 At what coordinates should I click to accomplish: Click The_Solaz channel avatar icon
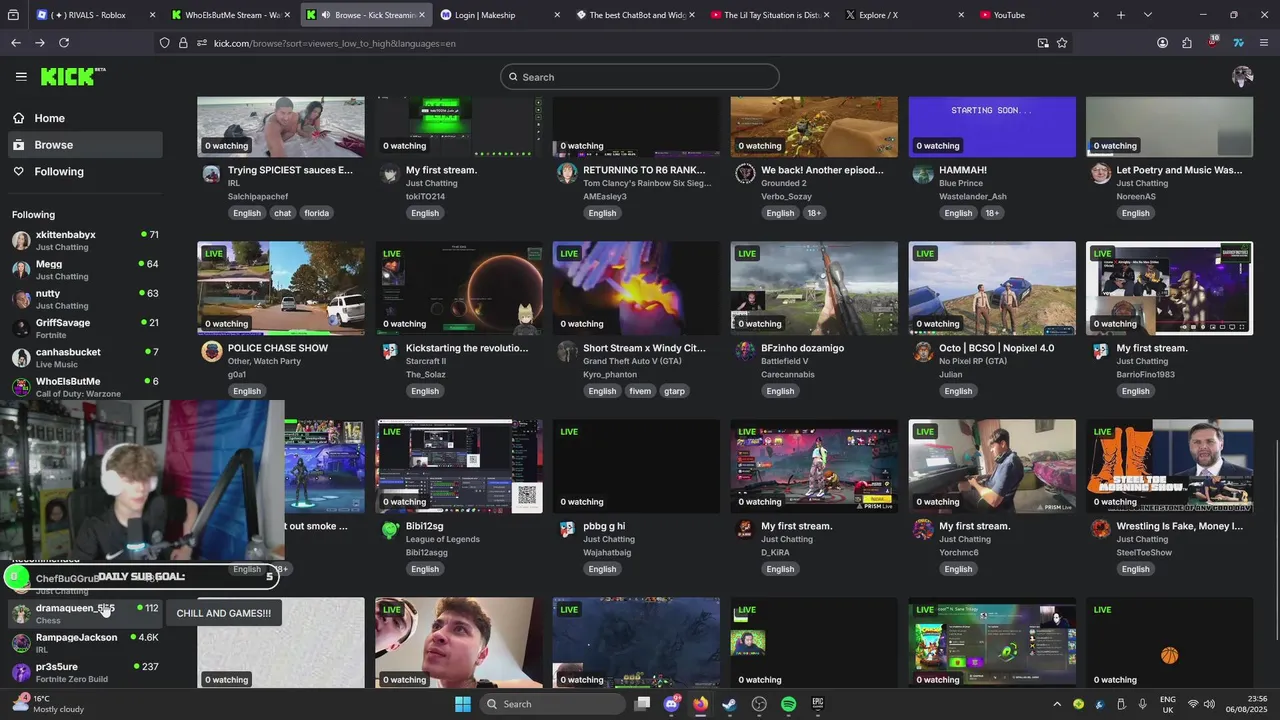tap(389, 351)
